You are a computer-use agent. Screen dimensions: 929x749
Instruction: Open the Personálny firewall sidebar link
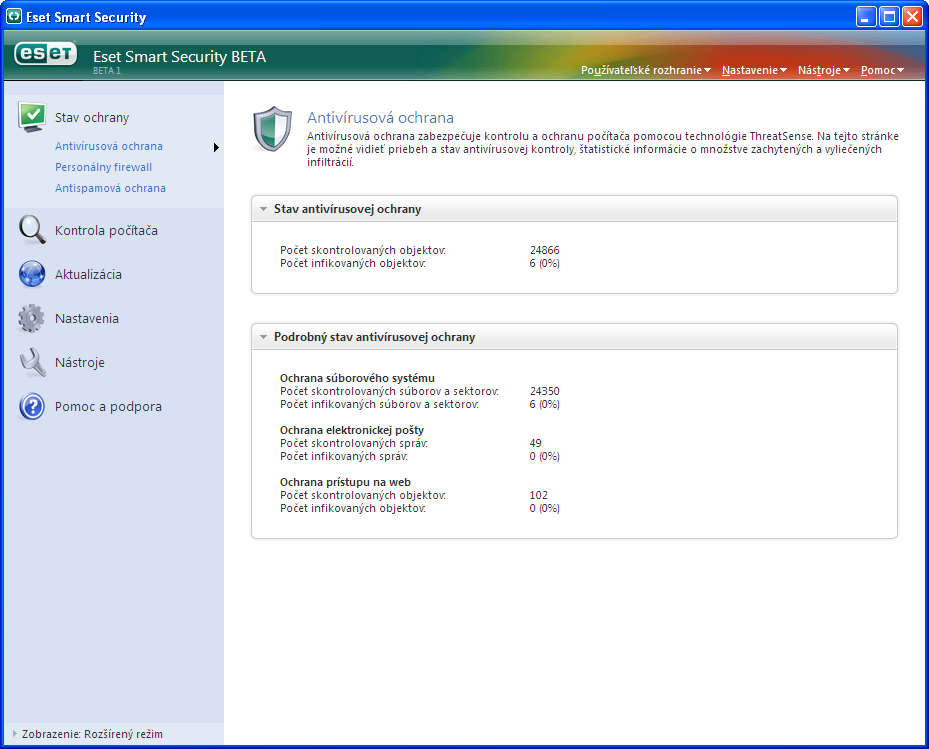click(104, 167)
